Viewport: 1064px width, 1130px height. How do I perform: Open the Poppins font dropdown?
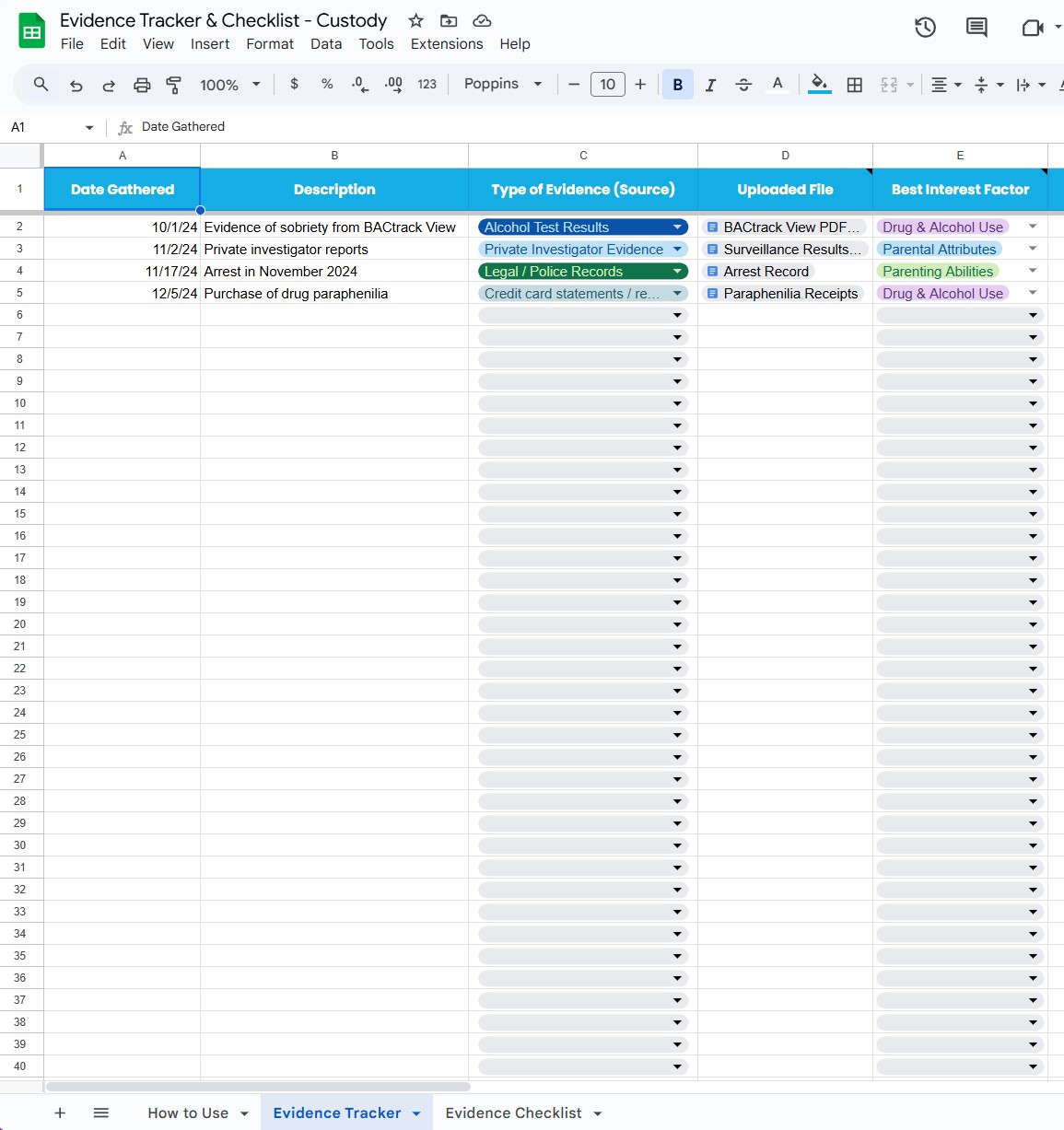(x=503, y=84)
